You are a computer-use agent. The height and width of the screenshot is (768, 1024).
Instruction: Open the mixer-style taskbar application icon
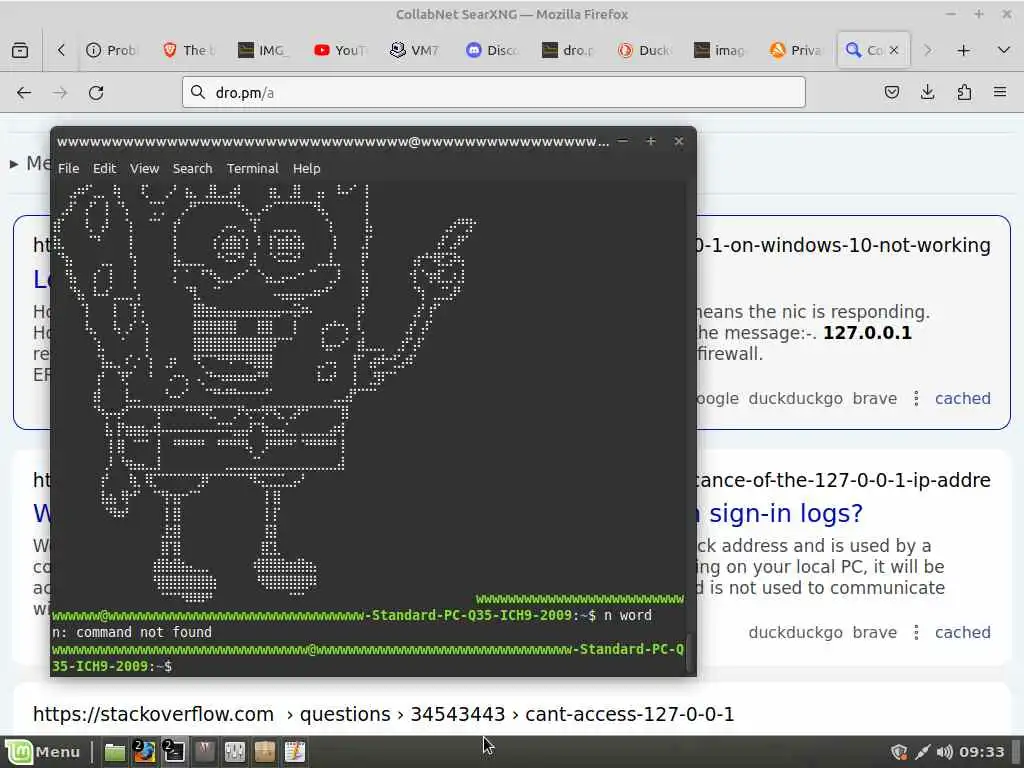point(234,752)
